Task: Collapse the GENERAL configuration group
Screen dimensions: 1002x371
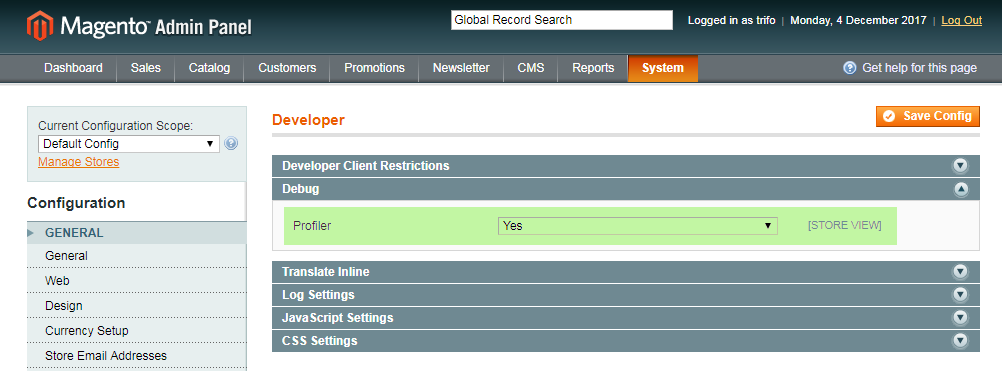Action: (x=137, y=233)
